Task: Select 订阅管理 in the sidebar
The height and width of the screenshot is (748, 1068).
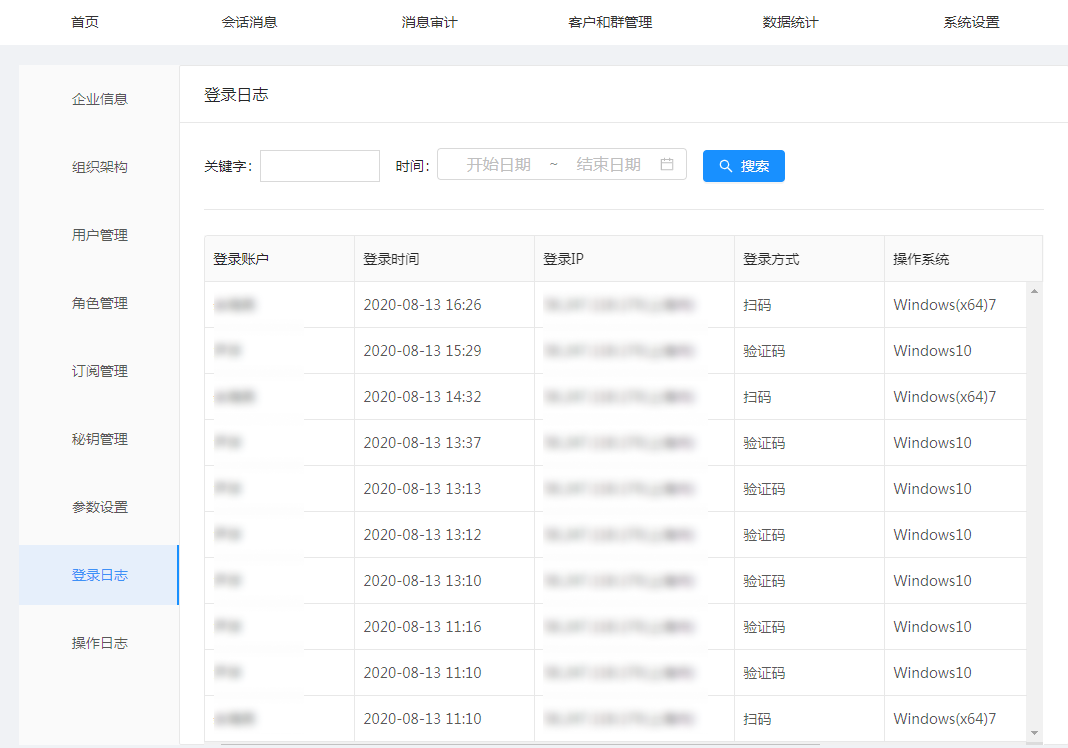Action: click(100, 371)
